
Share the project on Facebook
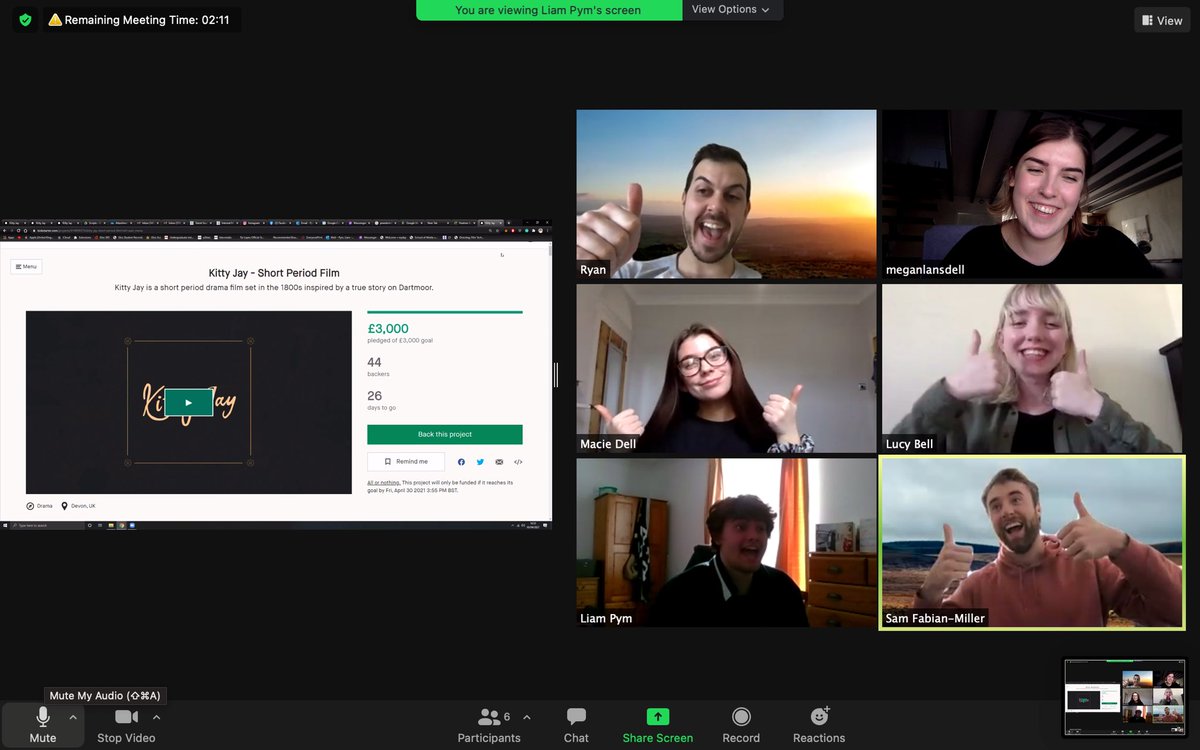click(461, 462)
